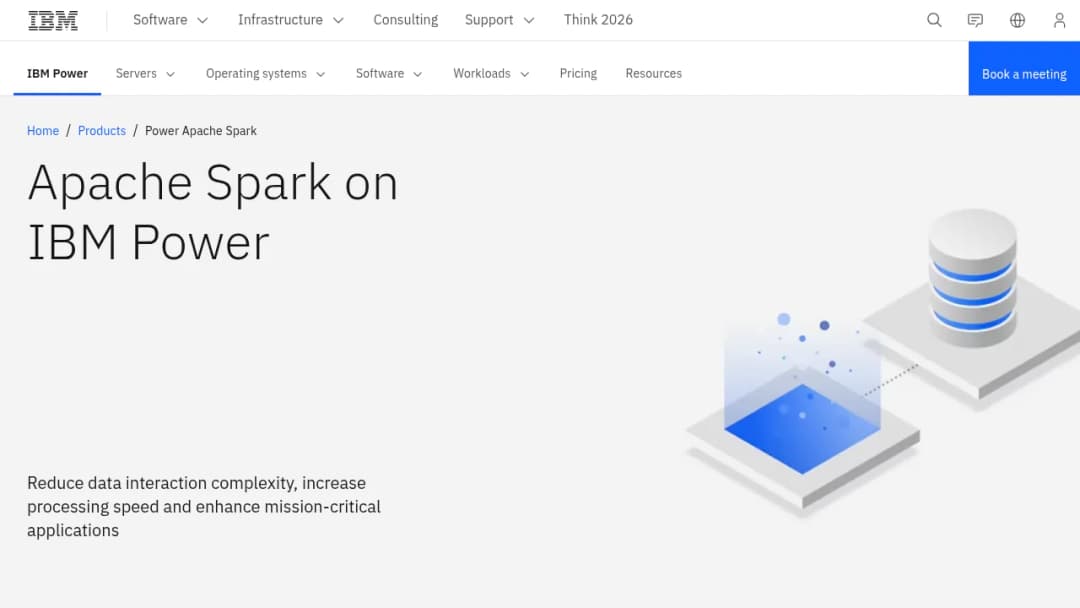This screenshot has height=608, width=1080.
Task: Open the Pricing page
Action: click(578, 73)
